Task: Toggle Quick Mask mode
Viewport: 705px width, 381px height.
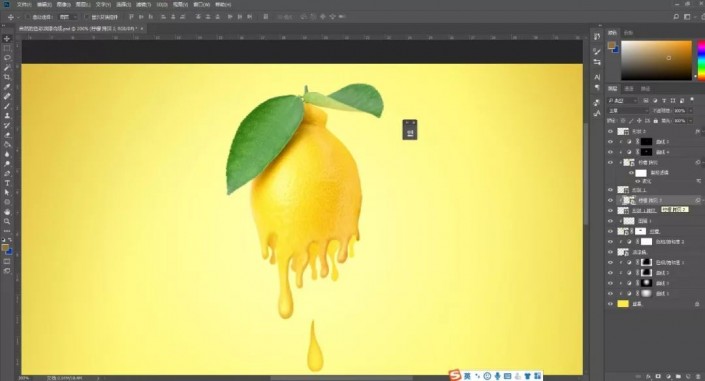Action: 7,261
